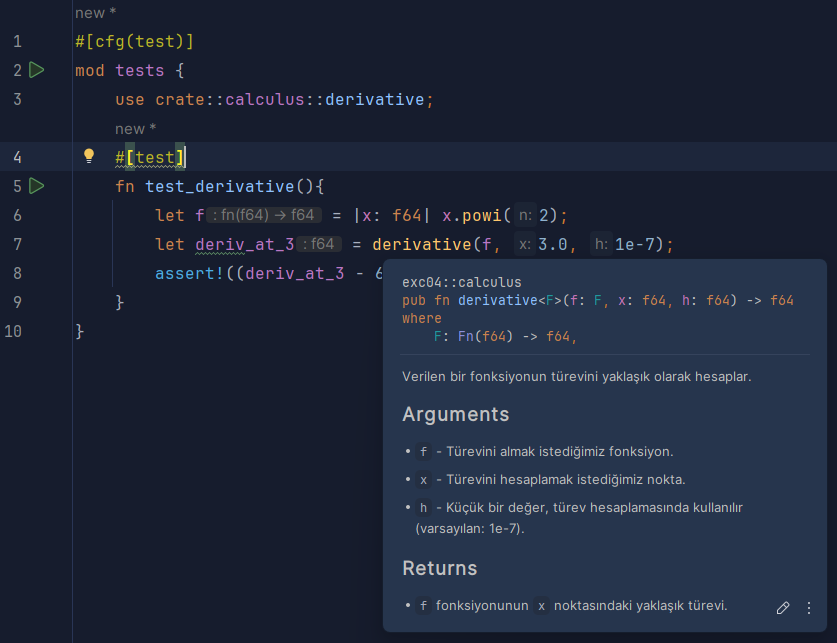This screenshot has width=837, height=643.
Task: Click the 'x' code chip in the Arguments list
Action: (422, 479)
